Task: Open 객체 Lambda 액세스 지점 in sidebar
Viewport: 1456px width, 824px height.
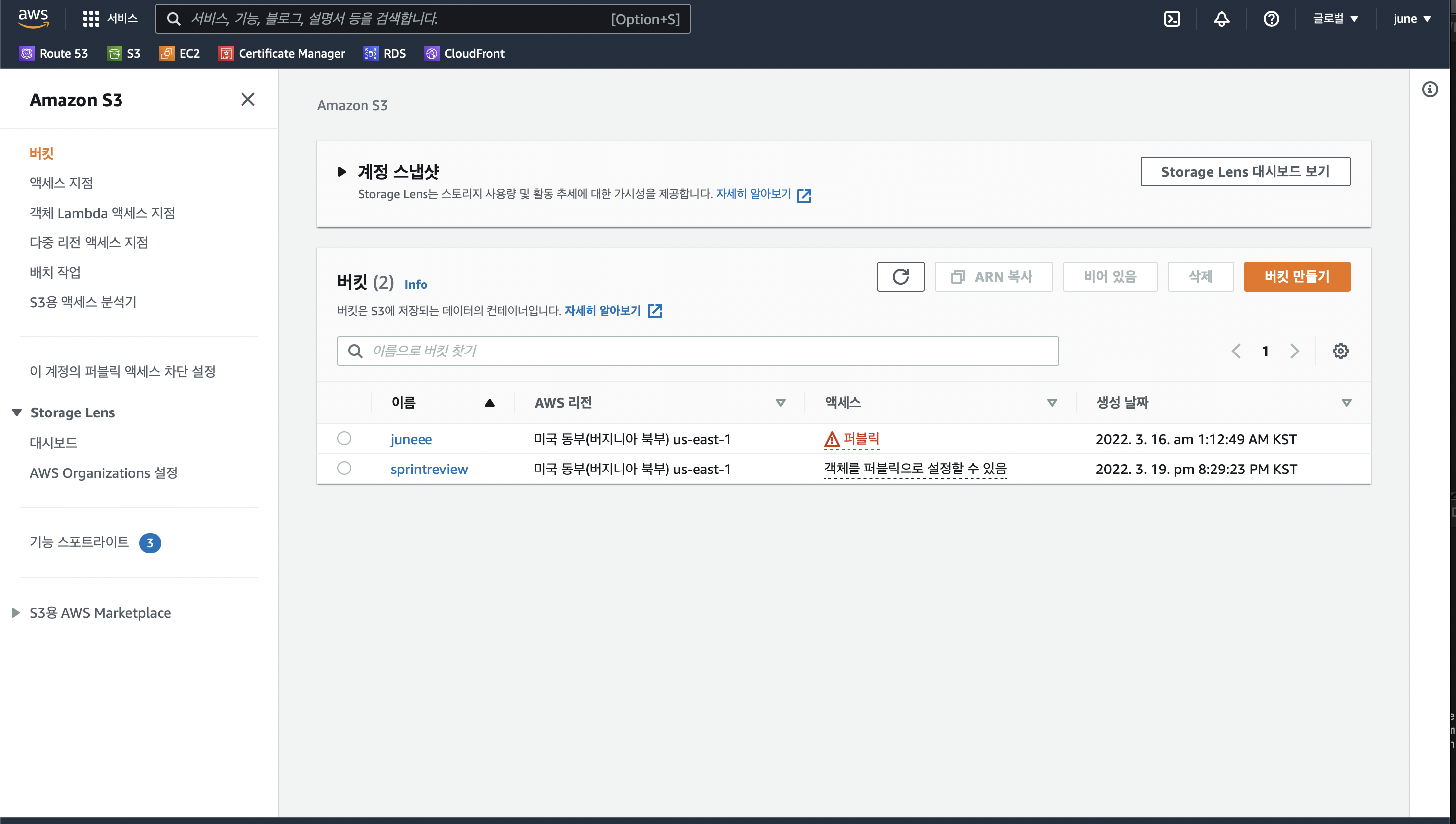Action: [x=103, y=213]
